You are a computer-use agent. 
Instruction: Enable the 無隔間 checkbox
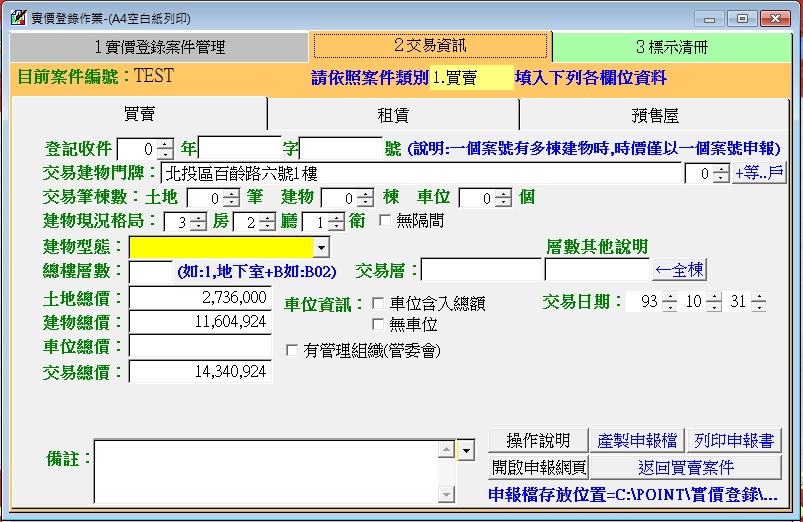click(x=385, y=221)
